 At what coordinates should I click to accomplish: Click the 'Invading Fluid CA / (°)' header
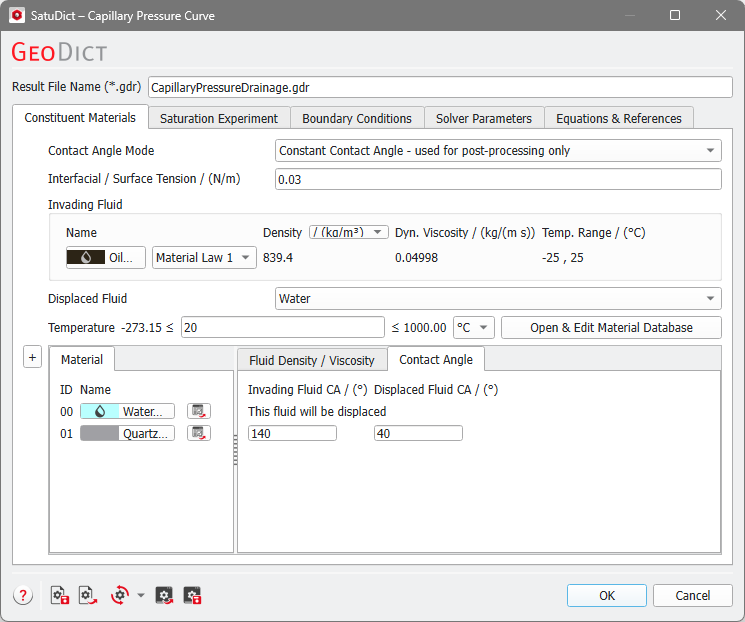click(x=307, y=390)
